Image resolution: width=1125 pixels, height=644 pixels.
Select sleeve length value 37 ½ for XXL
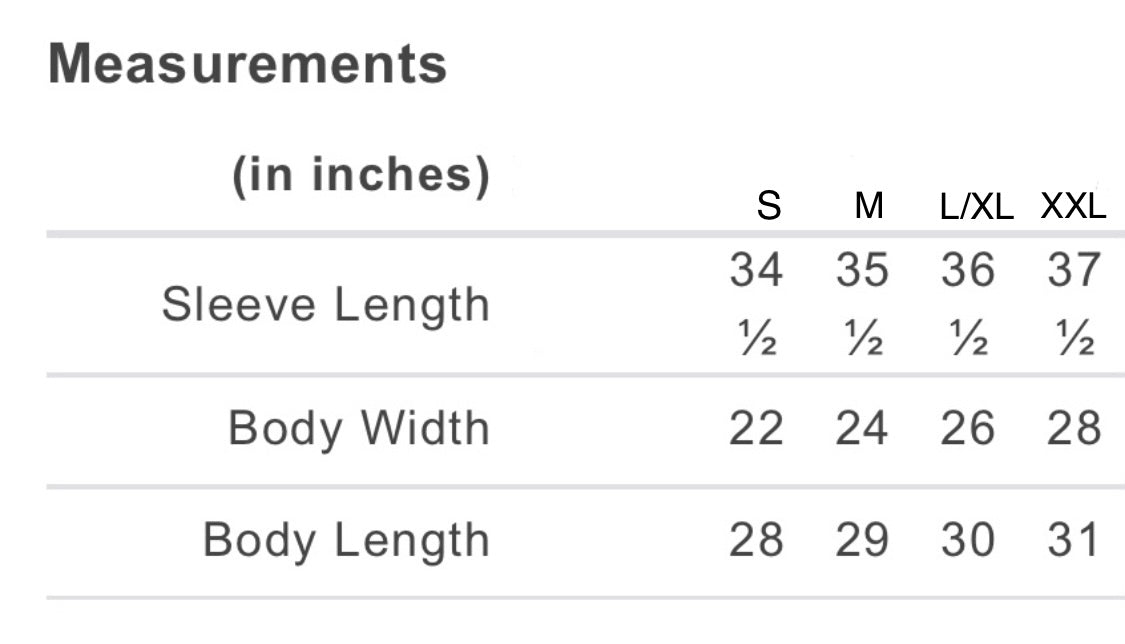(x=1074, y=302)
